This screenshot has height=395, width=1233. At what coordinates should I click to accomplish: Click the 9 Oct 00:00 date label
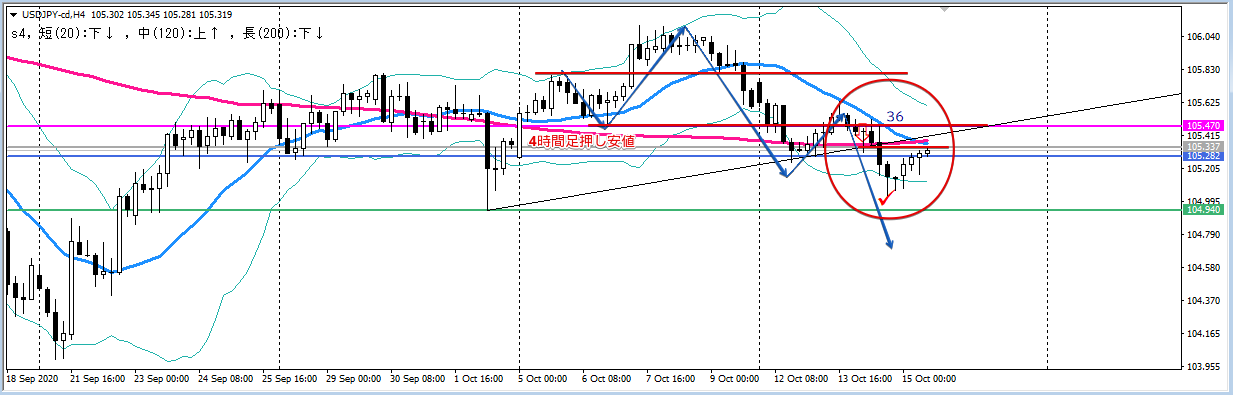pyautogui.click(x=735, y=380)
